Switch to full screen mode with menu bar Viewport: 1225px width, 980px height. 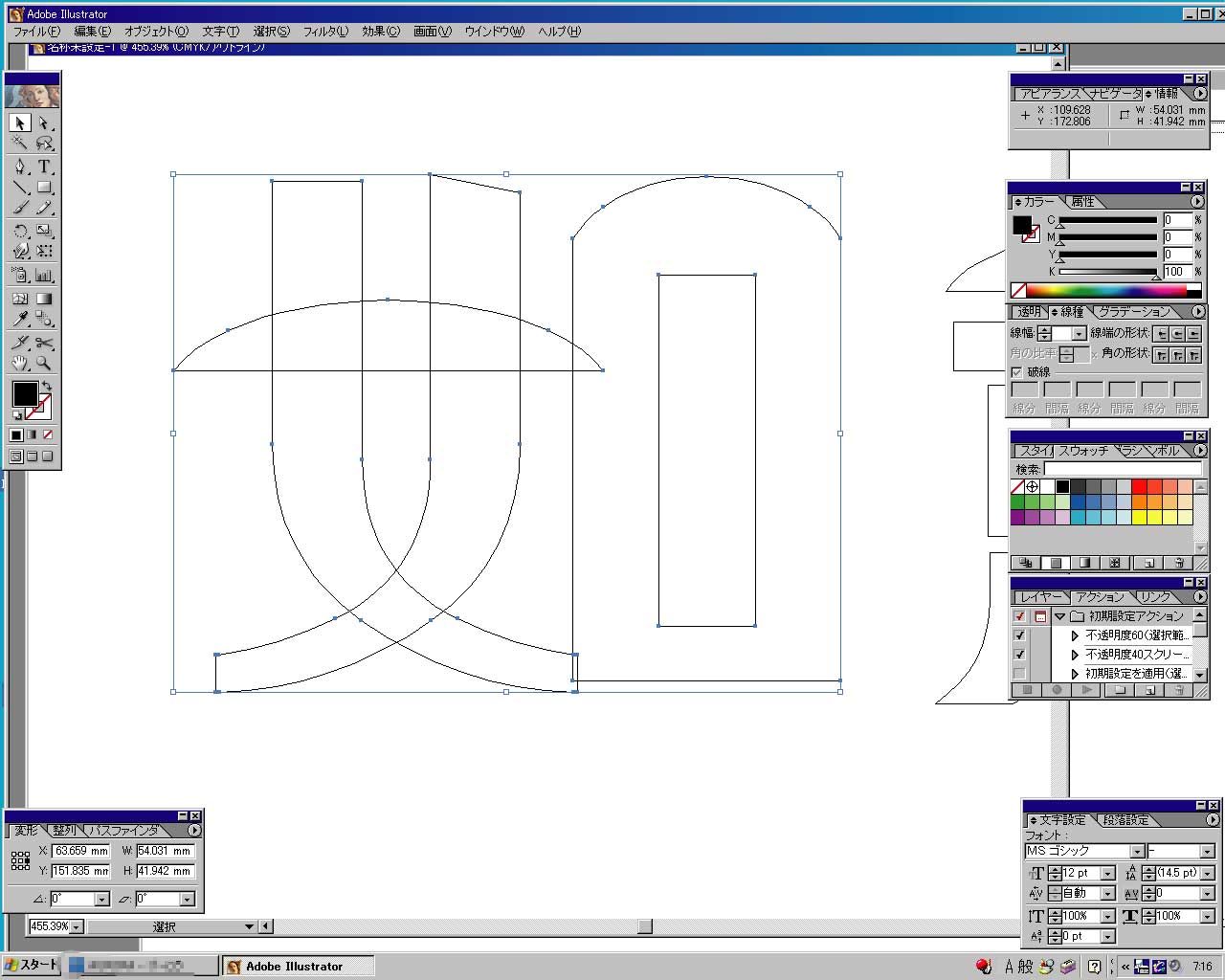coord(32,457)
